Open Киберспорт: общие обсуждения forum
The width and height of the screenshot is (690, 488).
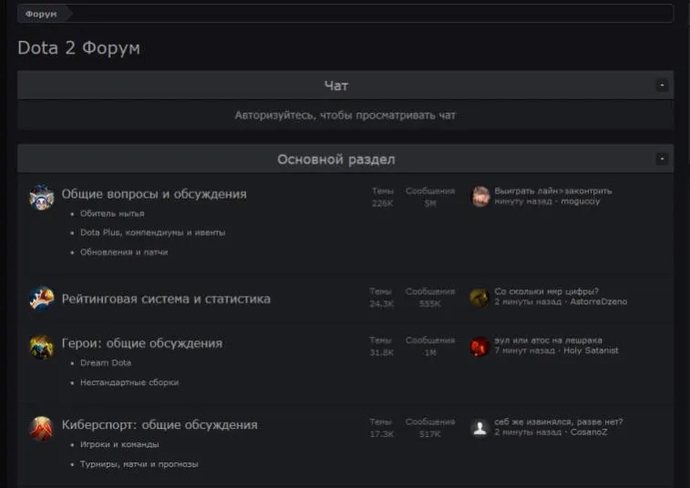pos(159,425)
